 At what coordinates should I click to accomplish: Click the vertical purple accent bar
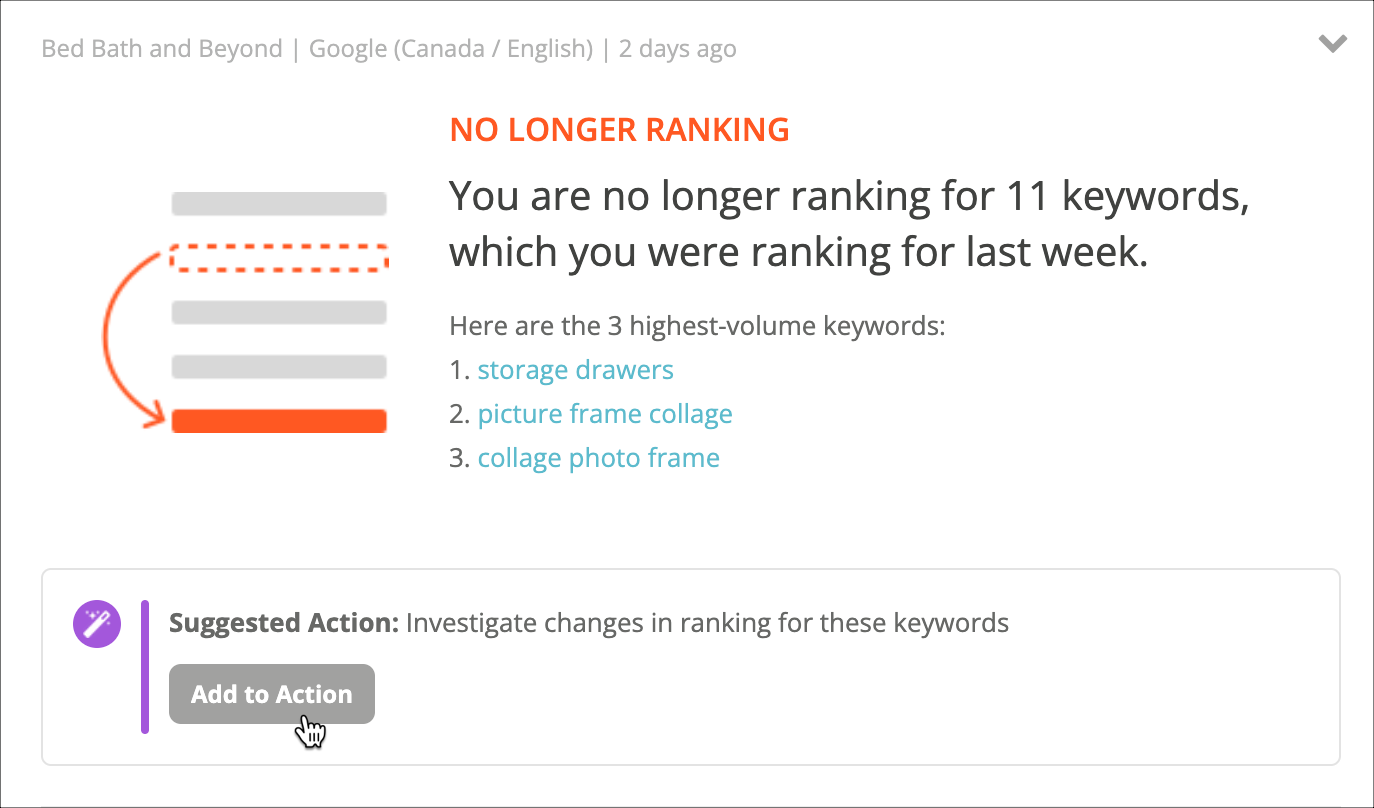[x=145, y=667]
